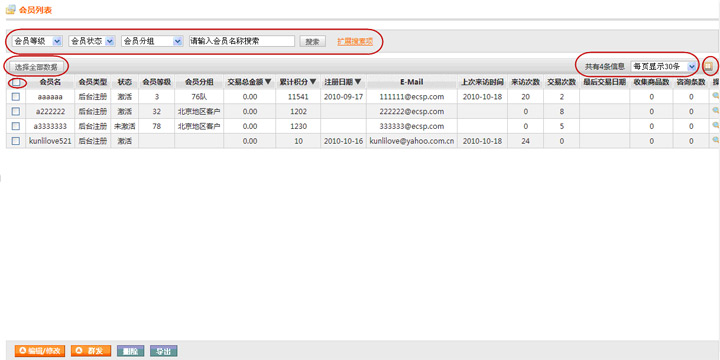Toggle the select-all checkbox in the table header
720x360 pixels.
tap(16, 83)
